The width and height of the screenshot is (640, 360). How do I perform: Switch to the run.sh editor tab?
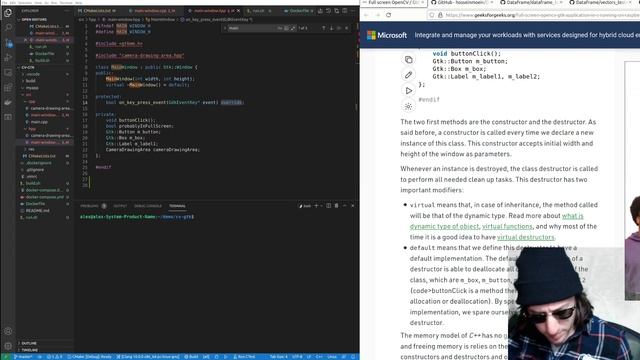(x=259, y=11)
